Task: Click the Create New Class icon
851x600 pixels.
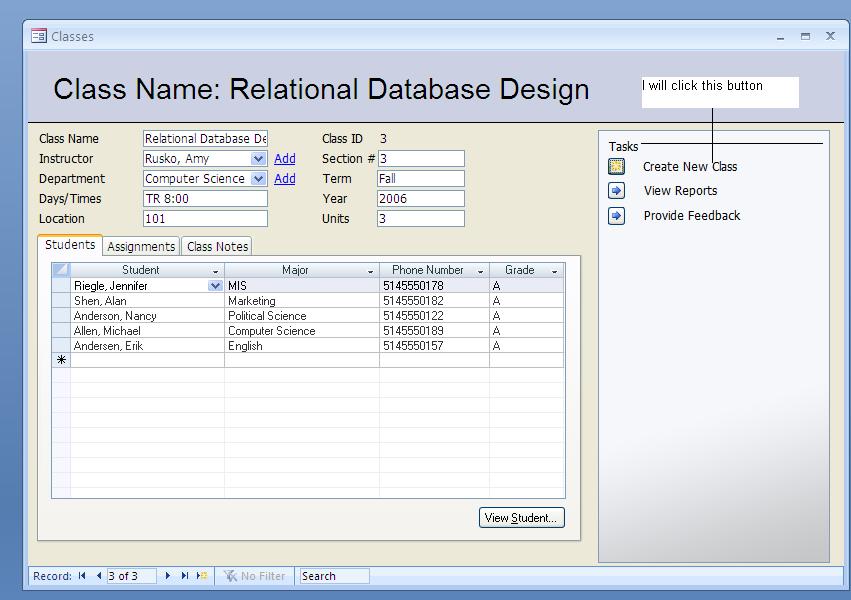Action: click(617, 167)
